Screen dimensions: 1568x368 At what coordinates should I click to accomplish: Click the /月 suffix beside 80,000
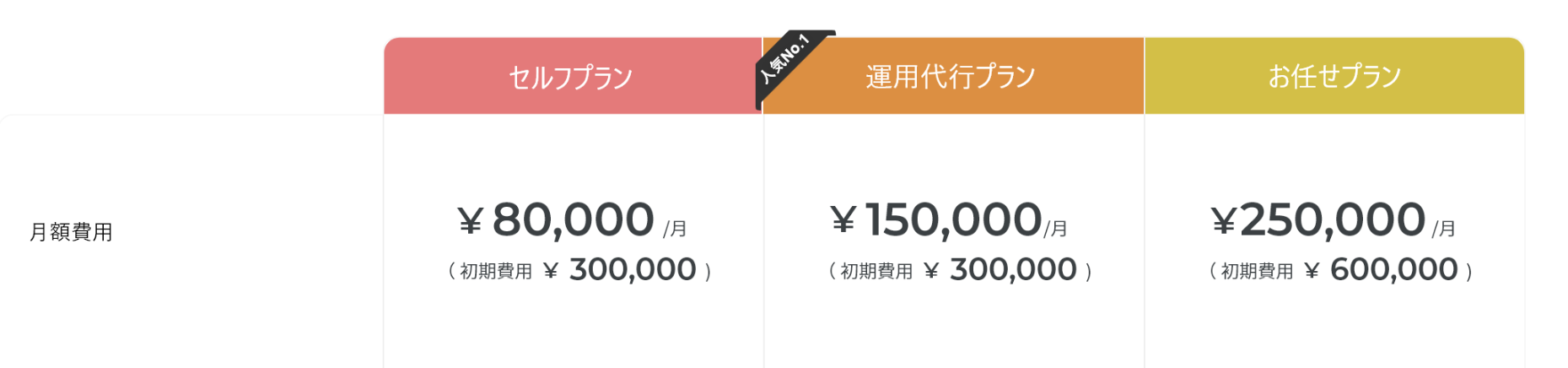click(675, 229)
